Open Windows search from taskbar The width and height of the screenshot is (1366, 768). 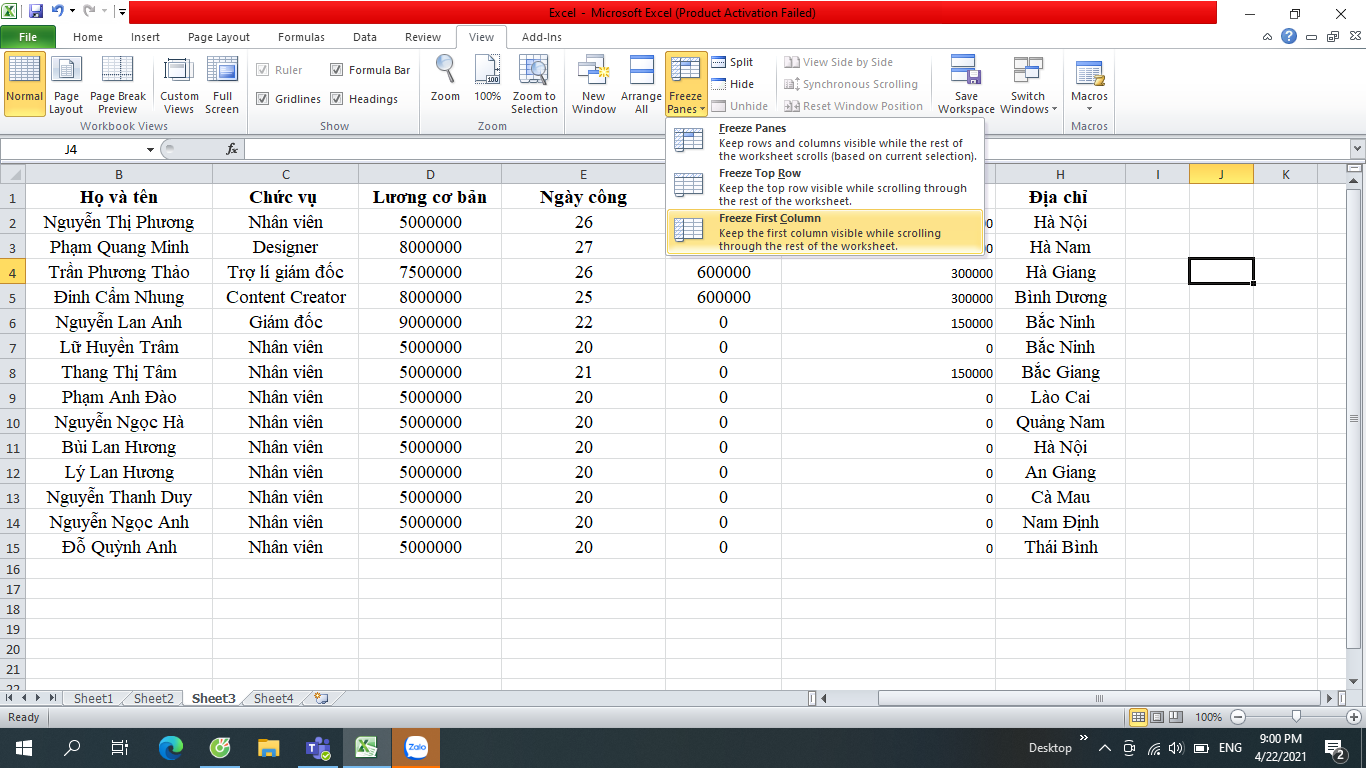73,748
